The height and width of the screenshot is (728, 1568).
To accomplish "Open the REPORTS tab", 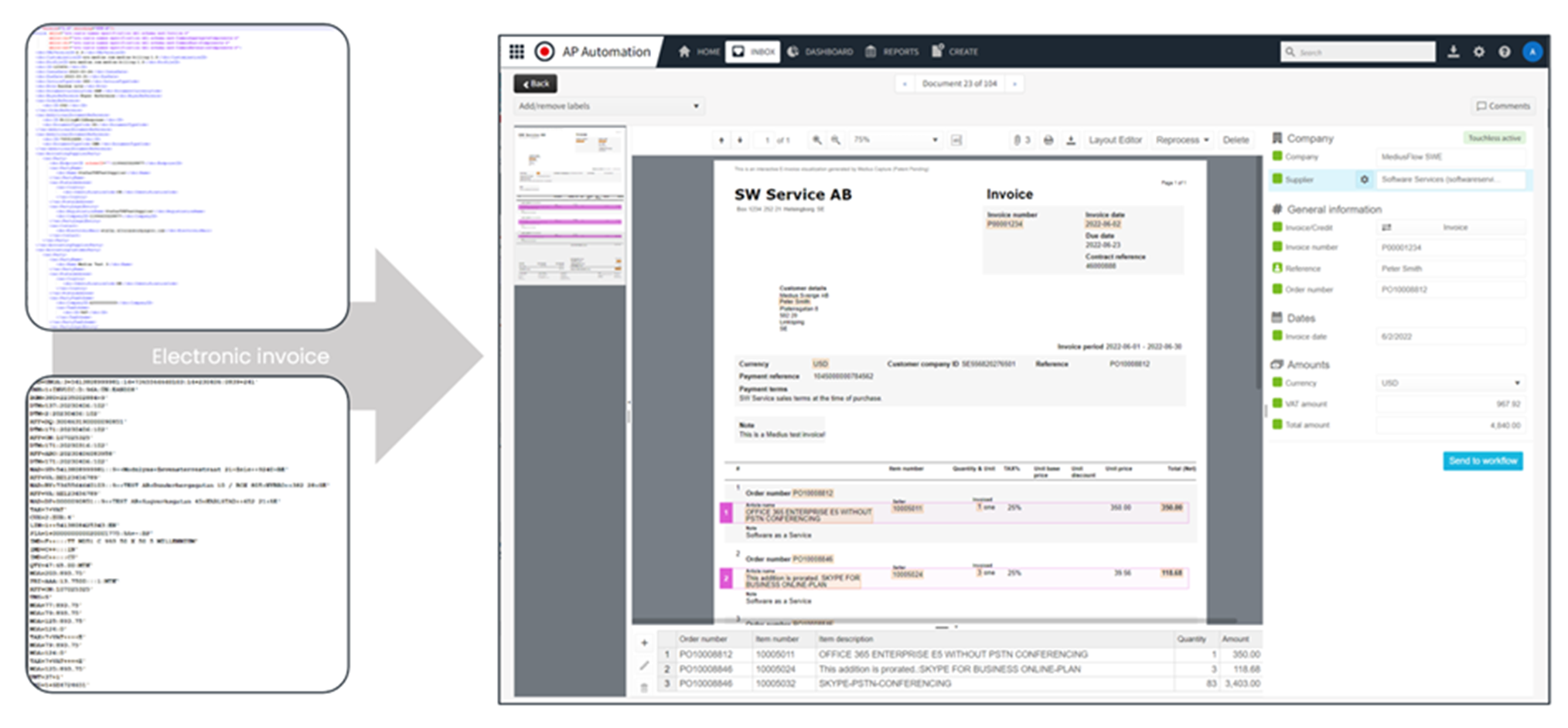I will [891, 52].
